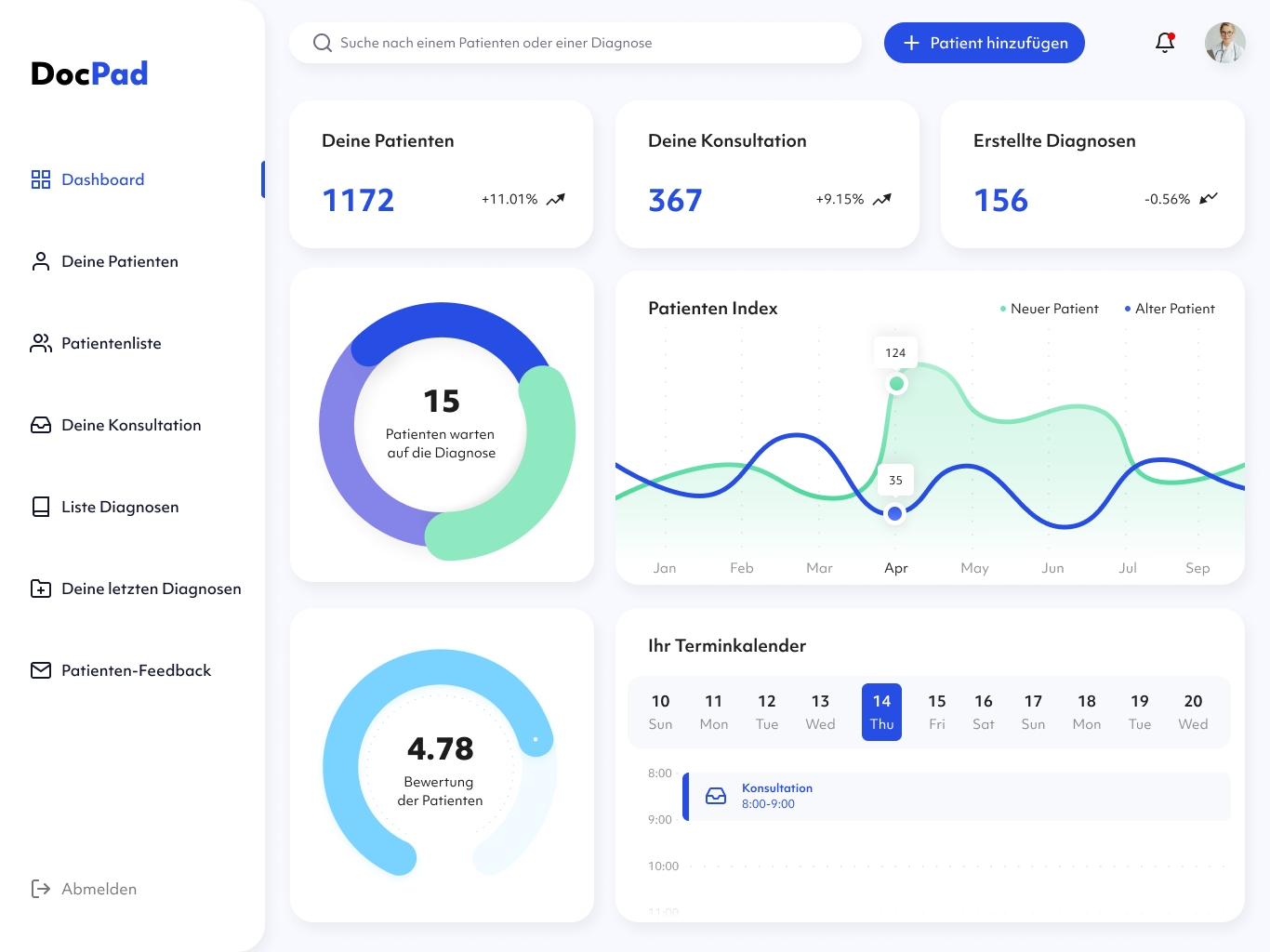Click the Deine letzten Diagnosen folder icon
Viewport: 1270px width, 952px height.
[x=41, y=588]
